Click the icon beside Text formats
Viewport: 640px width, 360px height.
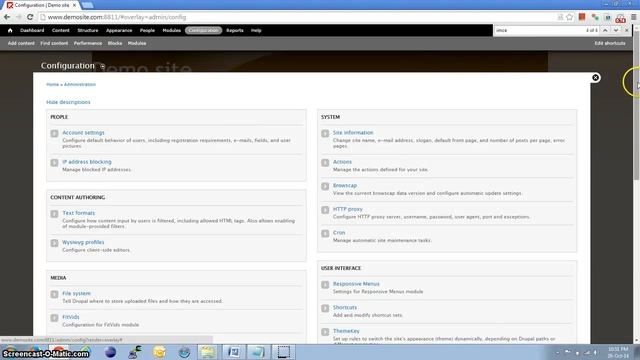click(54, 214)
